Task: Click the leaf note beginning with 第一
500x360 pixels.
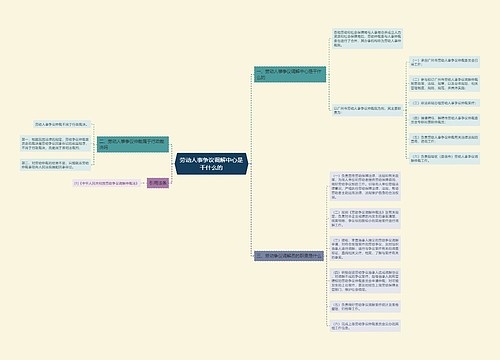Action: (55, 143)
